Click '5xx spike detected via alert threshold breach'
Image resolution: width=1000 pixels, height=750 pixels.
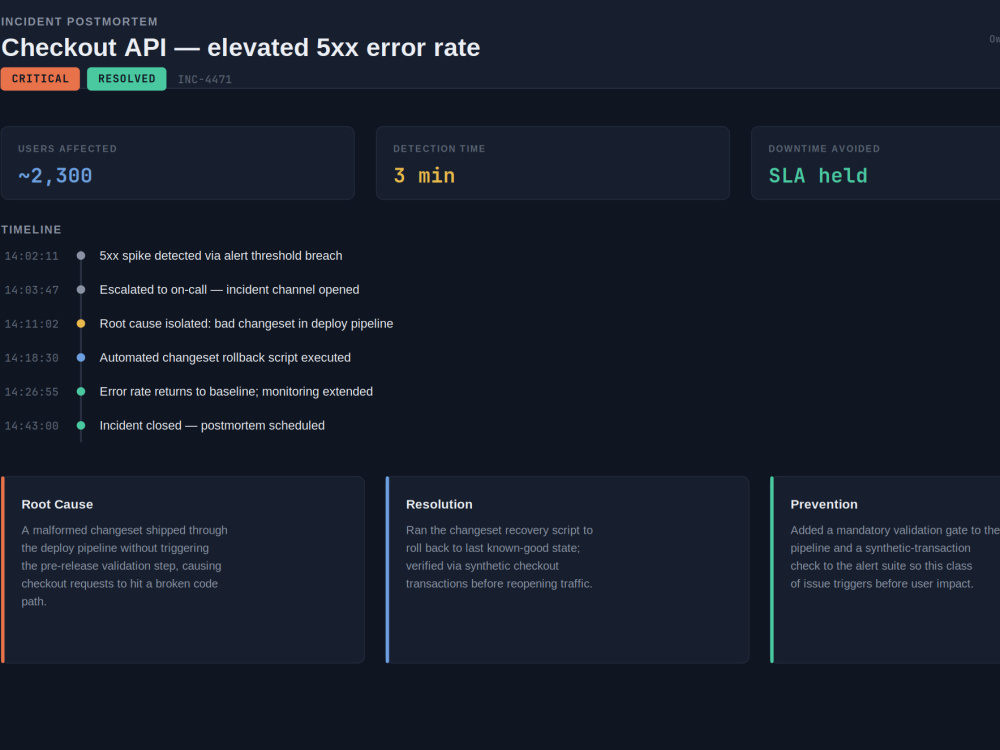[x=221, y=256]
